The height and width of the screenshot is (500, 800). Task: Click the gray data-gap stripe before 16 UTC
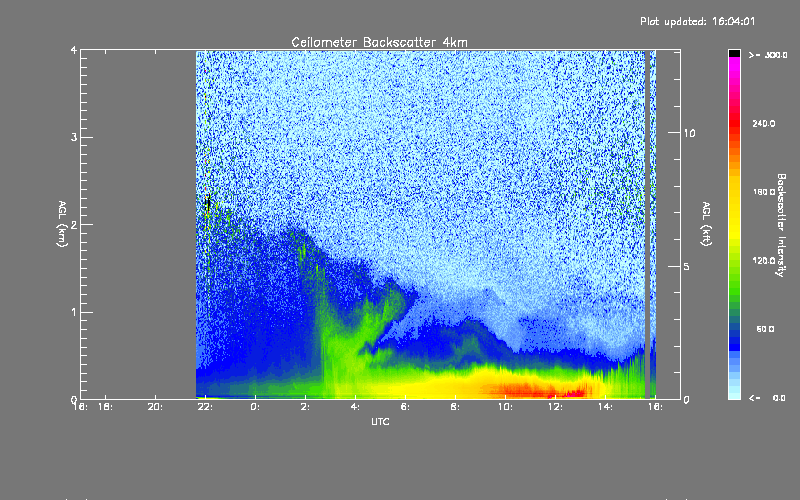[648, 224]
